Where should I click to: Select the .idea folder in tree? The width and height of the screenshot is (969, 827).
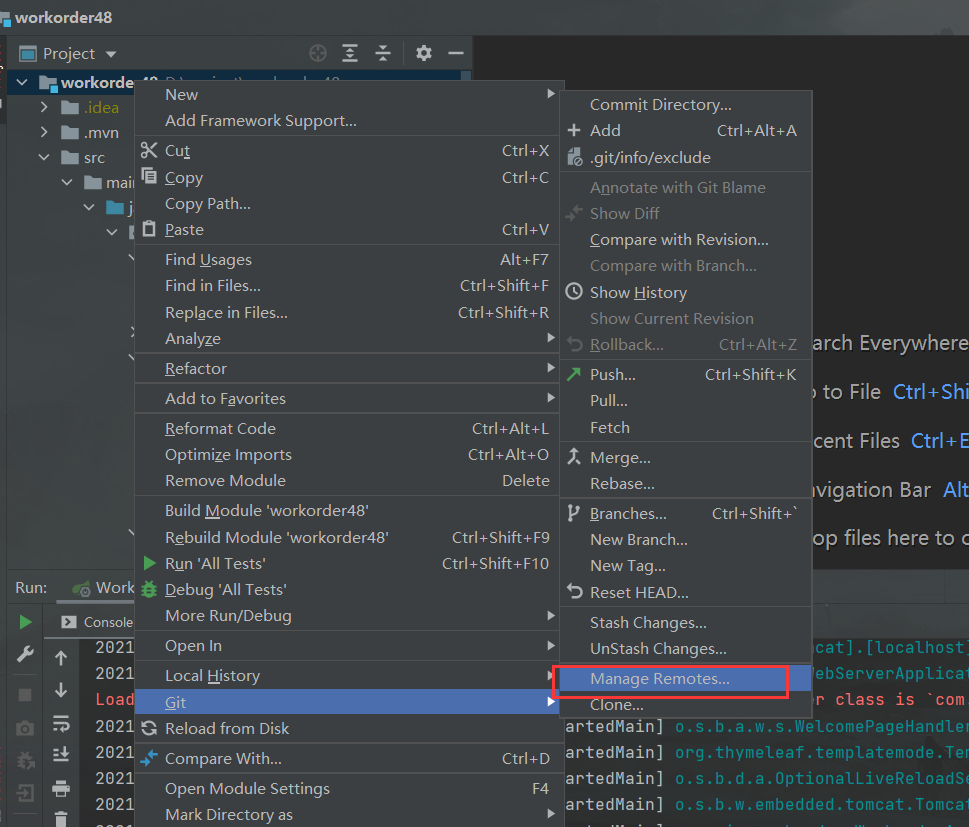pyautogui.click(x=90, y=108)
